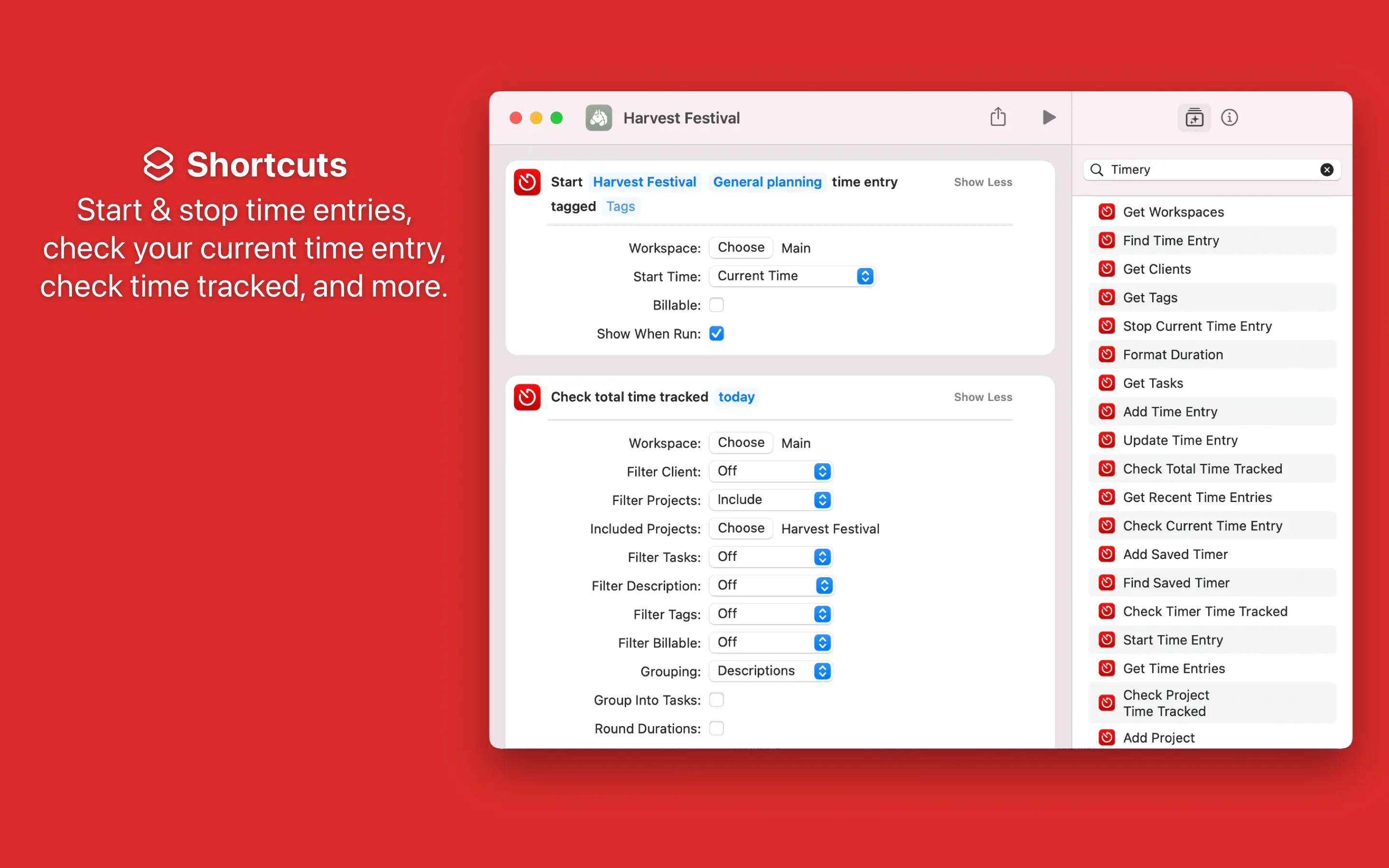Viewport: 1389px width, 868px height.
Task: Click Timery icon on Start action
Action: tap(527, 183)
